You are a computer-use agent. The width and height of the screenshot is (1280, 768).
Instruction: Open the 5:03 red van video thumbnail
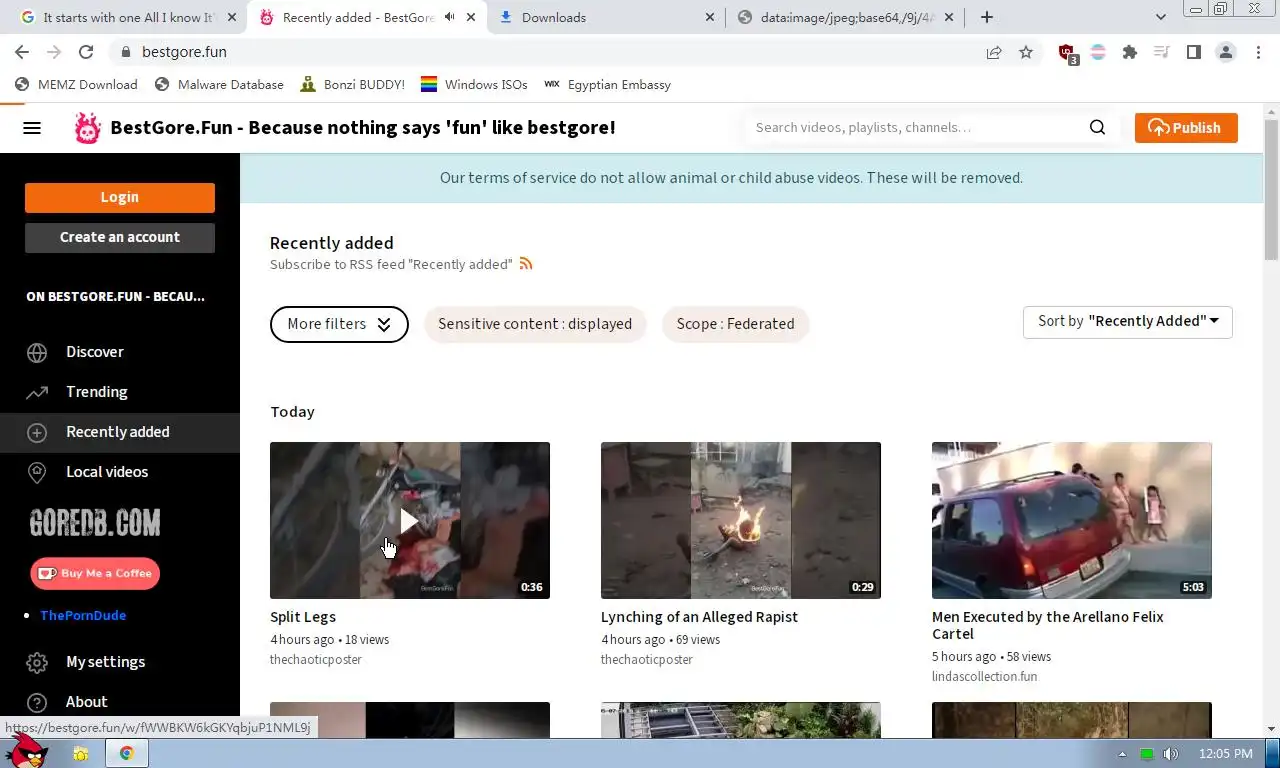[1072, 520]
